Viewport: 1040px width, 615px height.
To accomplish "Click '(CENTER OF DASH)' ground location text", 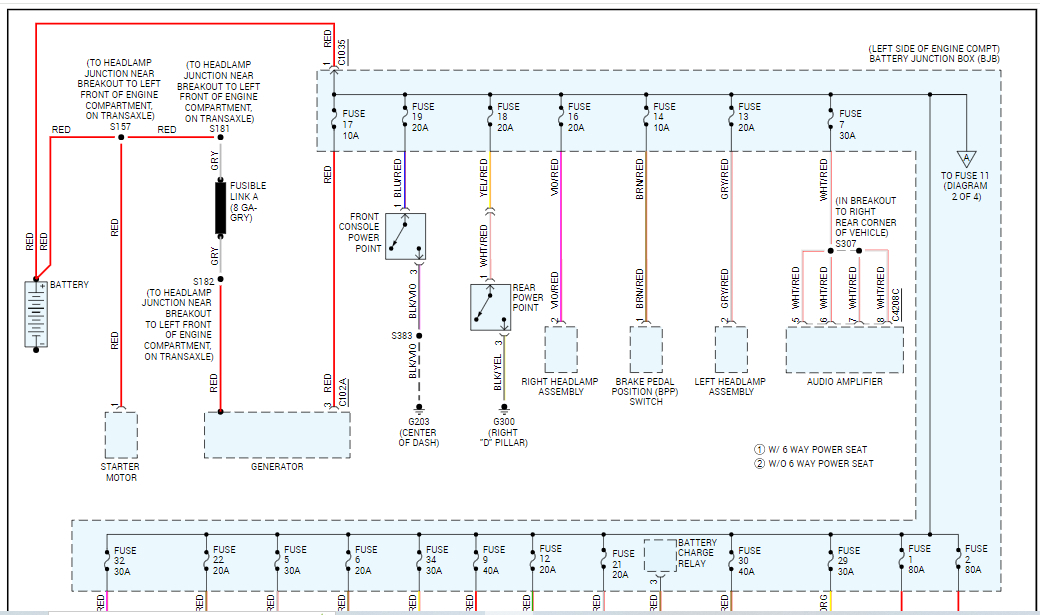I will click(419, 437).
